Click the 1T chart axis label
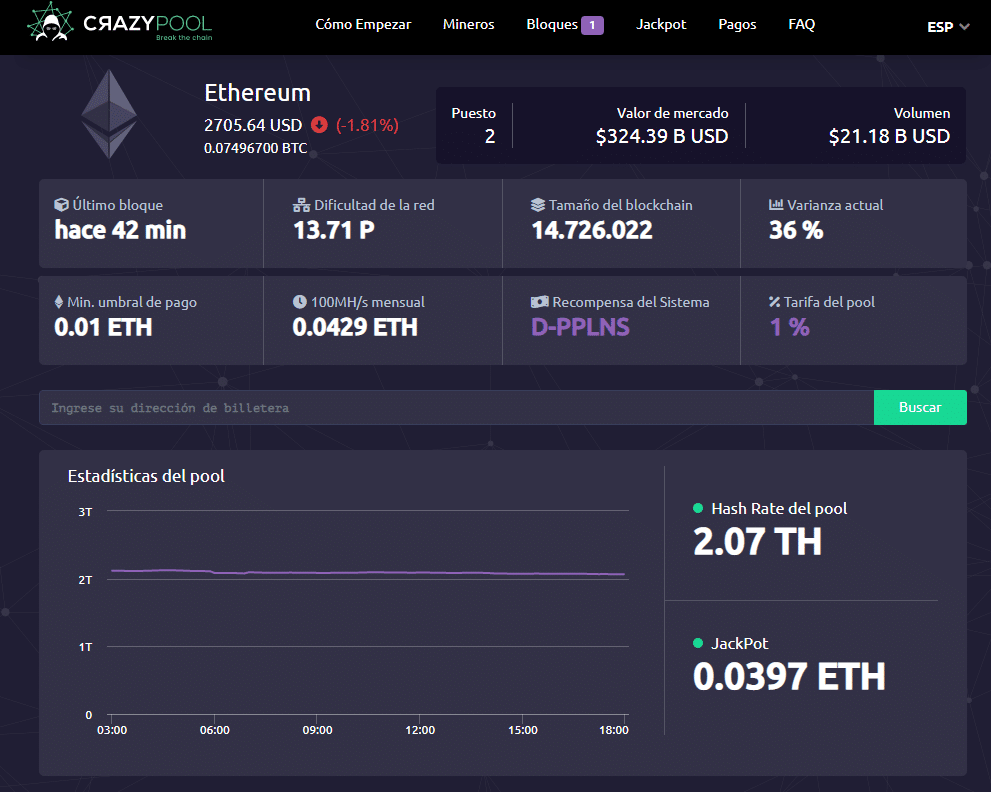Viewport: 991px width, 792px height. click(85, 647)
